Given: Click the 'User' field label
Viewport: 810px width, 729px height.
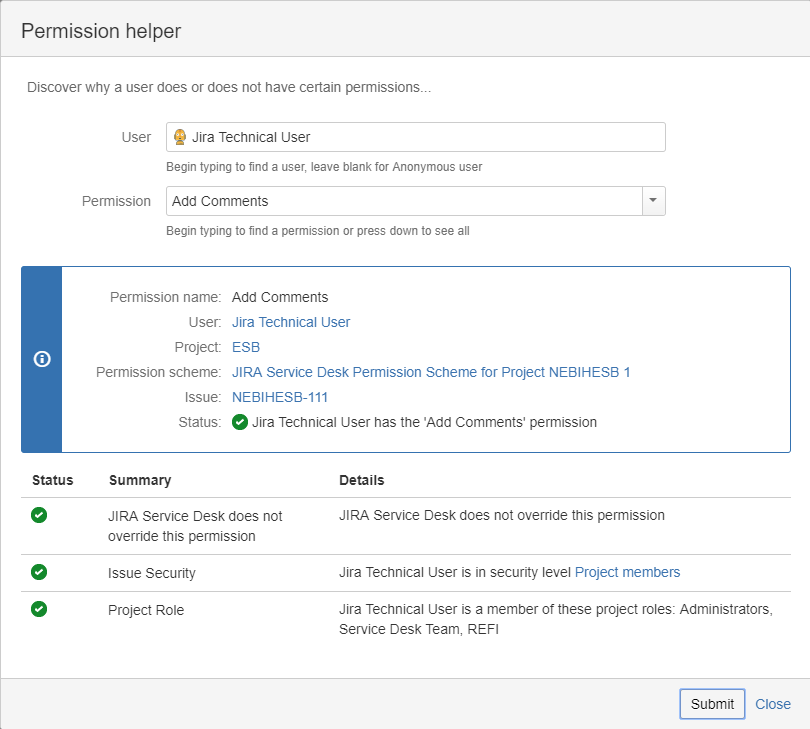Looking at the screenshot, I should click(x=136, y=137).
